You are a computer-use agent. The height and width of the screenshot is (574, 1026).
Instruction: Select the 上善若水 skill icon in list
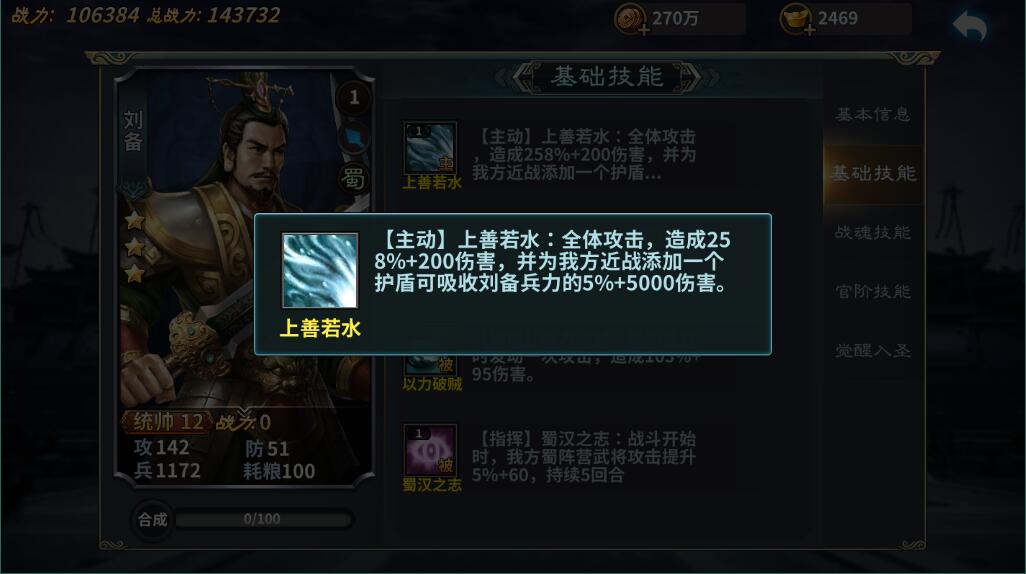tap(430, 148)
